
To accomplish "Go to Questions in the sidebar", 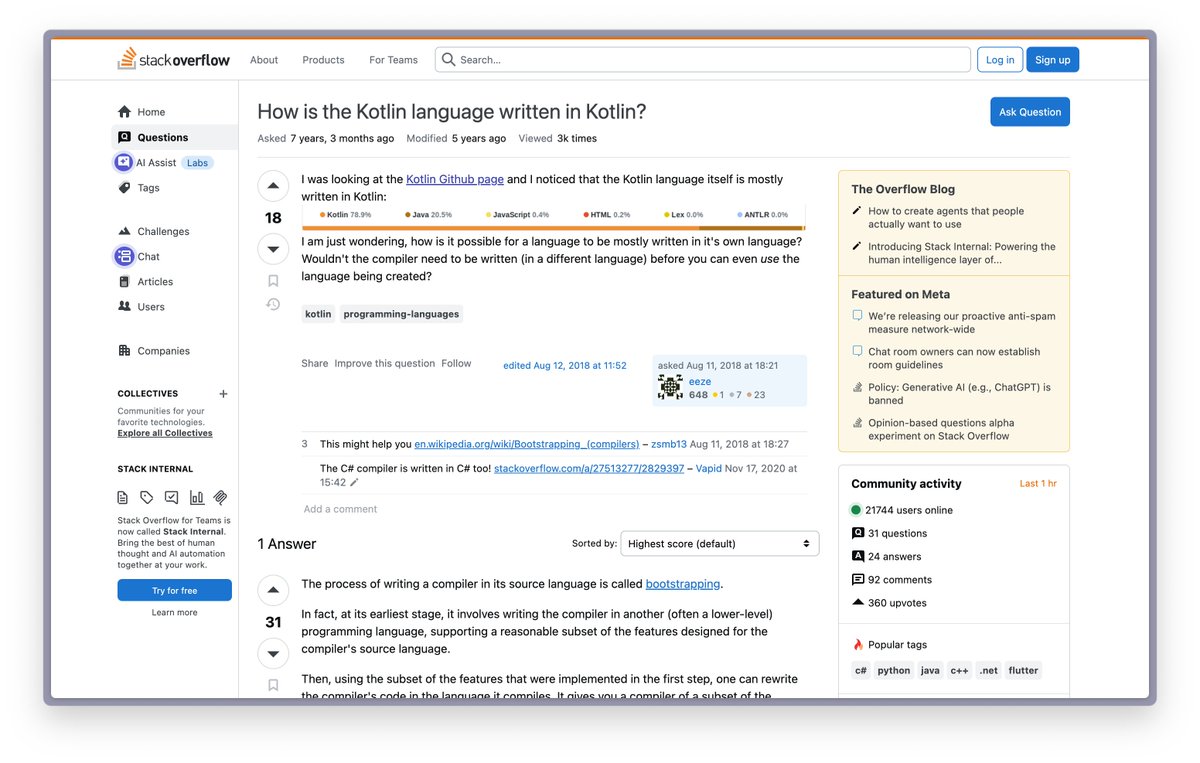I will [x=174, y=137].
